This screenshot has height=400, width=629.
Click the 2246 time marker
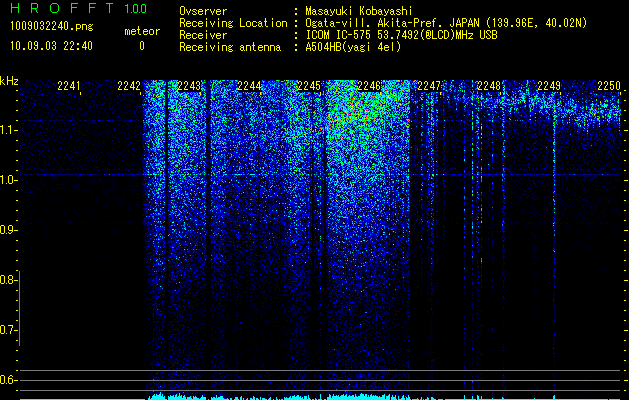(x=369, y=86)
